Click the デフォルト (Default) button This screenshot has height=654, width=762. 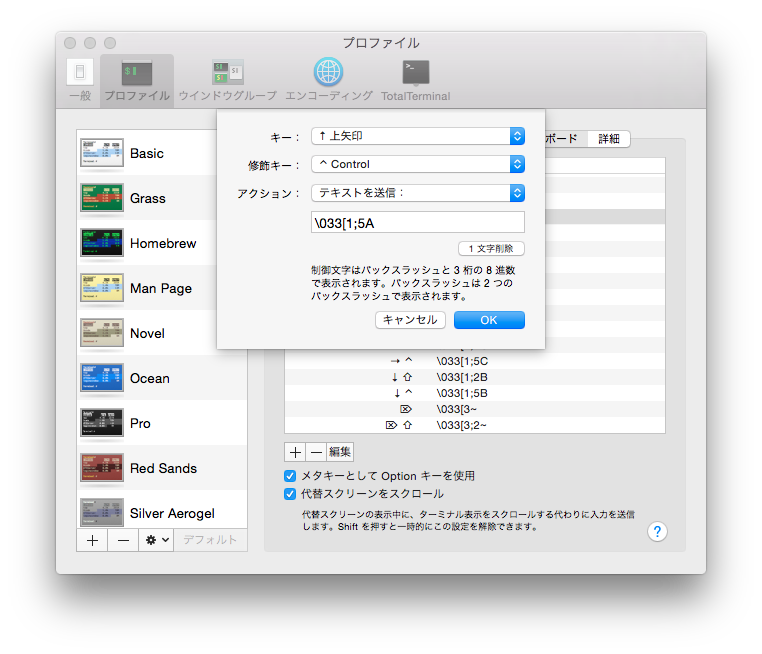pyautogui.click(x=210, y=540)
